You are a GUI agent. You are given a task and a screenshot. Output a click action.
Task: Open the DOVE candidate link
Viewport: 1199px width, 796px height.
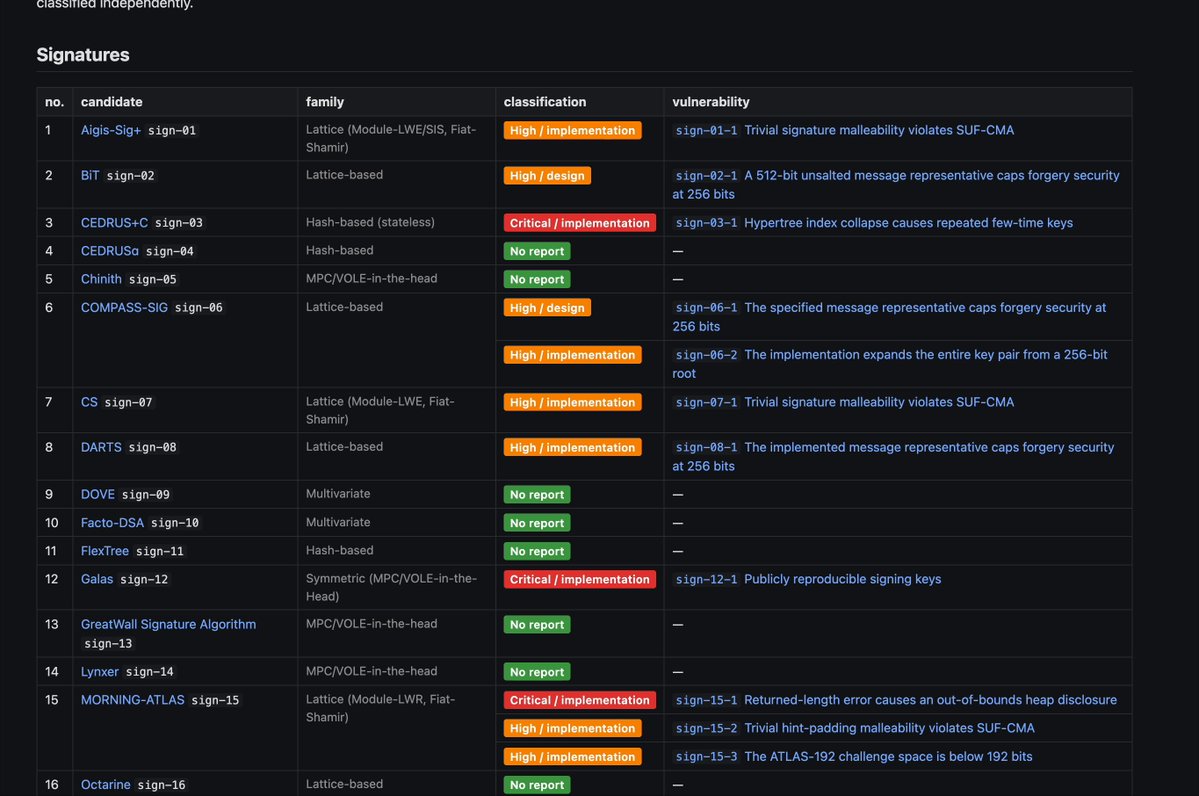coord(98,495)
